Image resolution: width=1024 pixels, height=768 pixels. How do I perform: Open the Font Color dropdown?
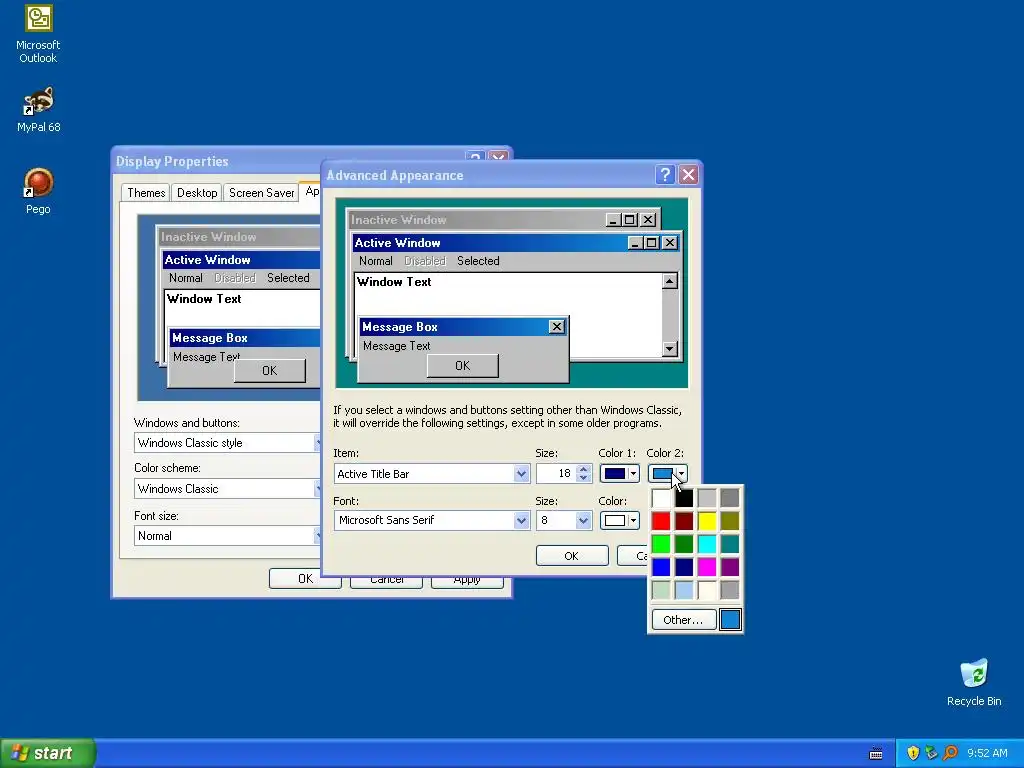[x=619, y=520]
